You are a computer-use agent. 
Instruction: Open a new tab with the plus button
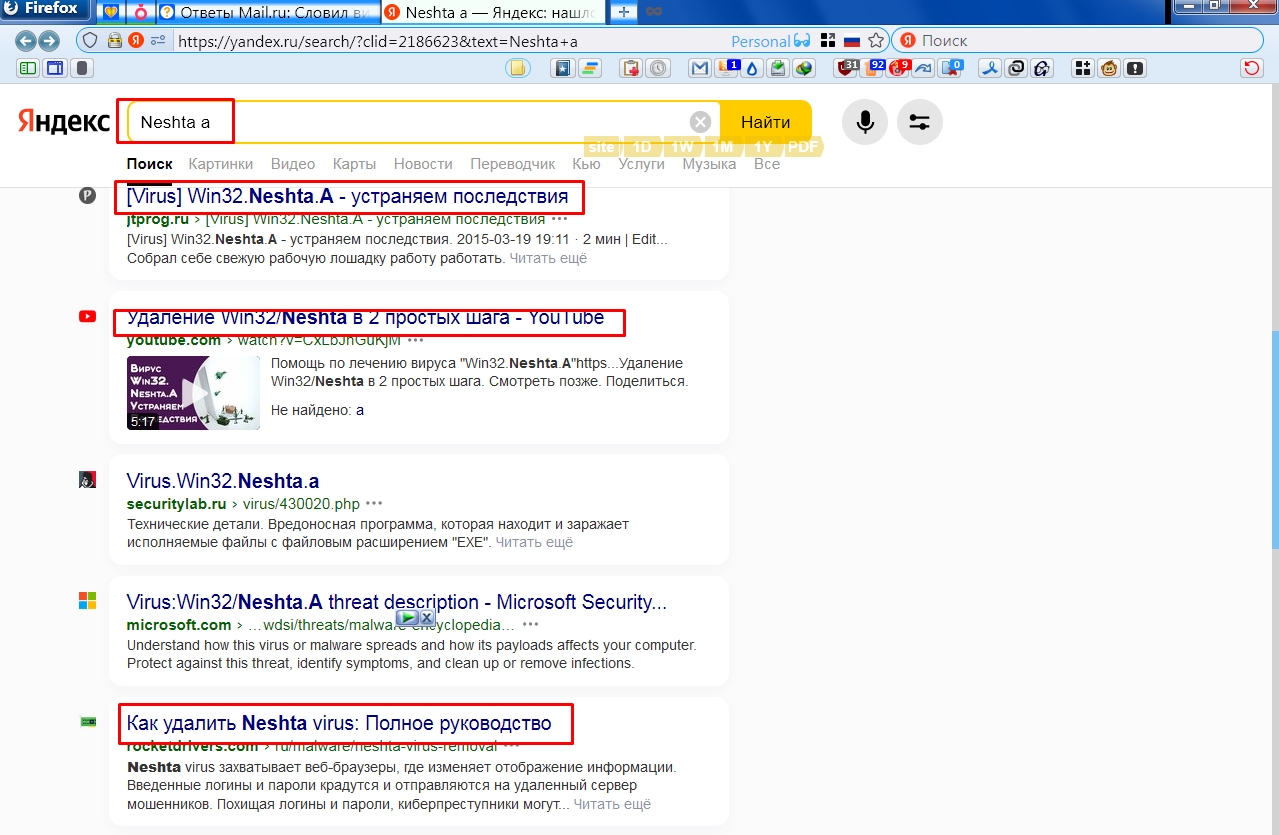[x=622, y=12]
